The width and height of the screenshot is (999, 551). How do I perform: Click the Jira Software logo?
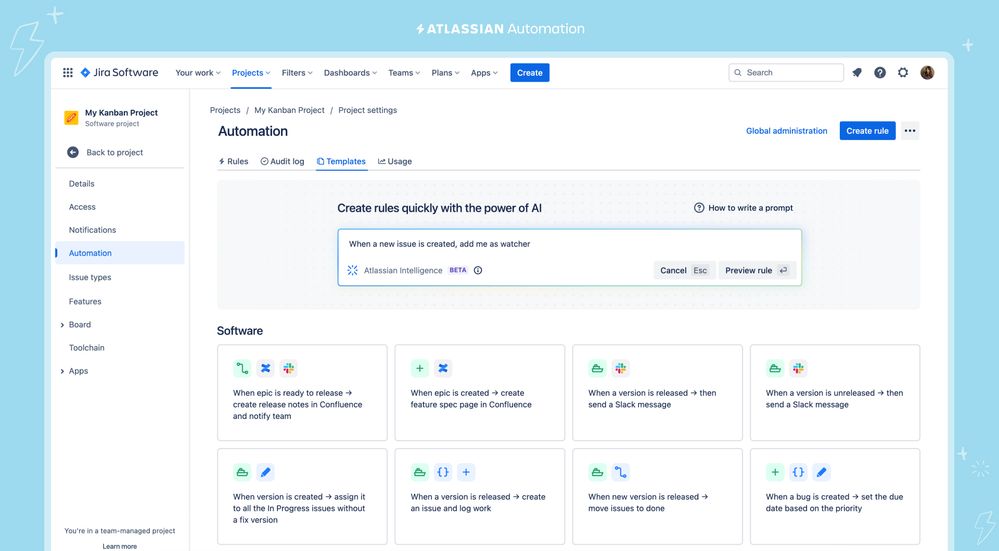point(119,73)
